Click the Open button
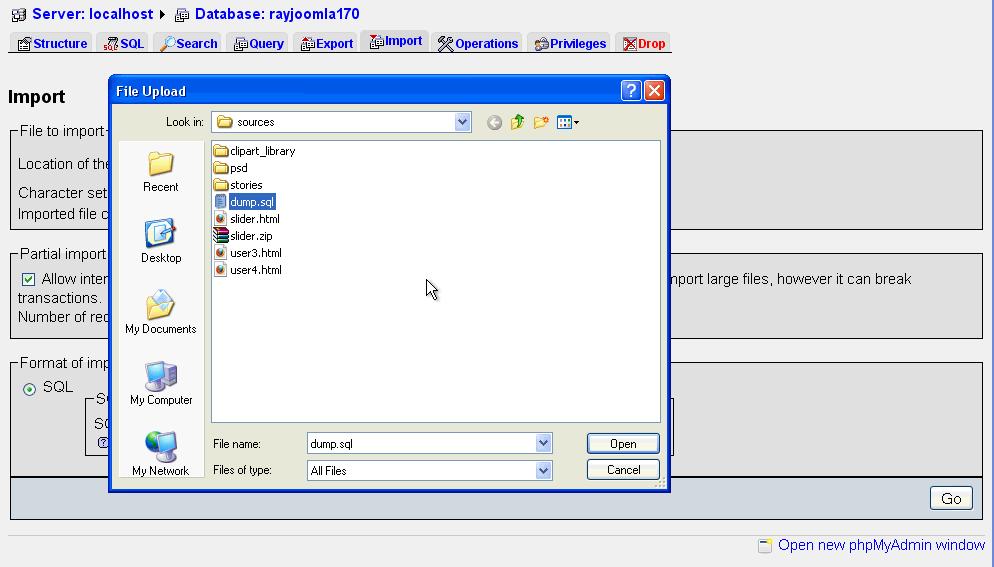Screen dimensions: 994x567 click(623, 444)
